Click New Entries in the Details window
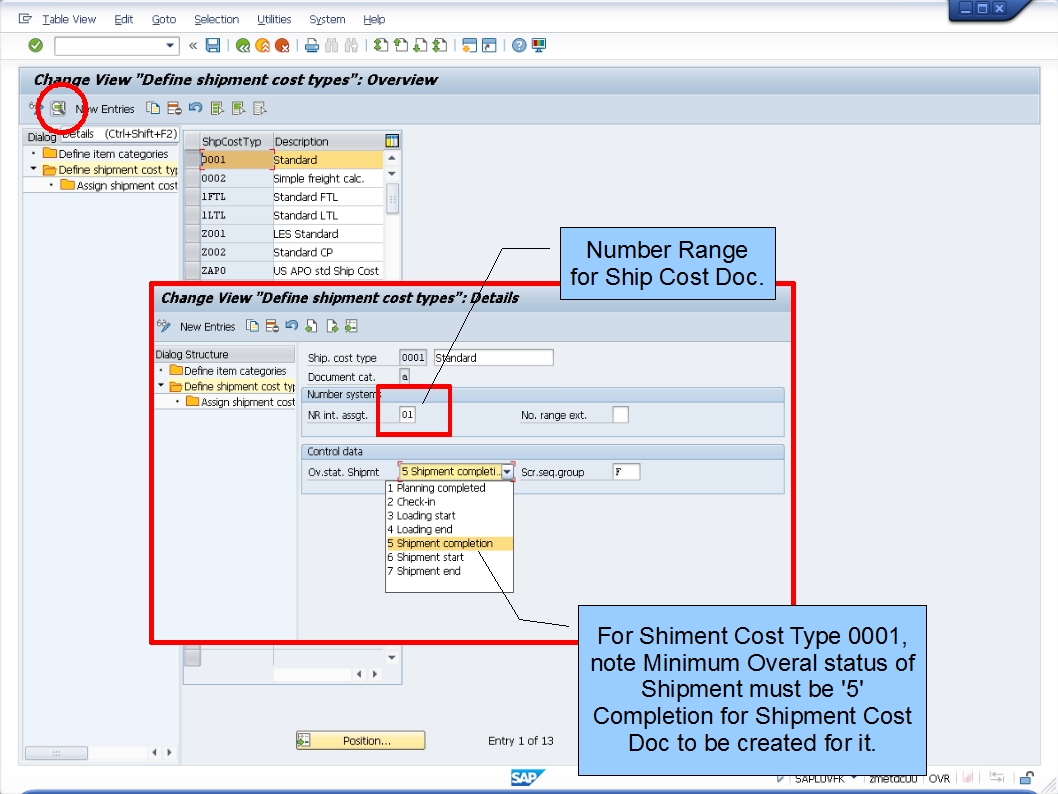1058x794 pixels. coord(207,326)
